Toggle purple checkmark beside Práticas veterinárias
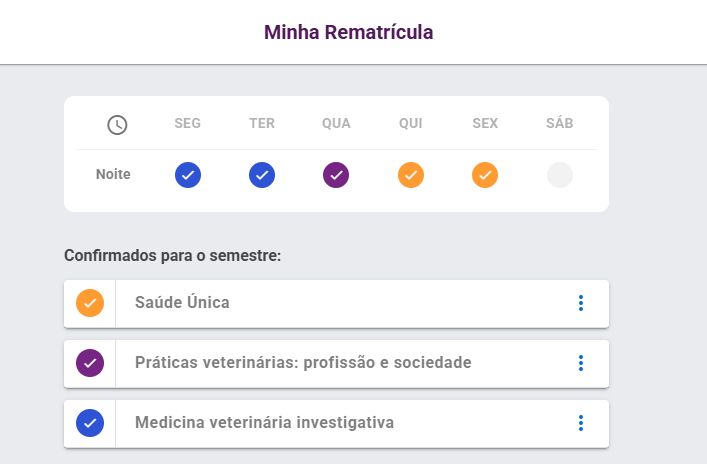707x464 pixels. (90, 363)
